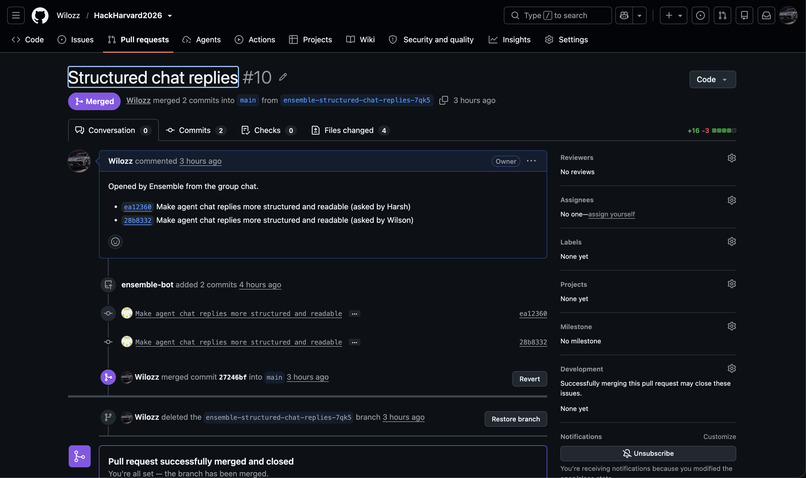Open the Milestone gear settings
This screenshot has height=478, width=806.
point(731,326)
